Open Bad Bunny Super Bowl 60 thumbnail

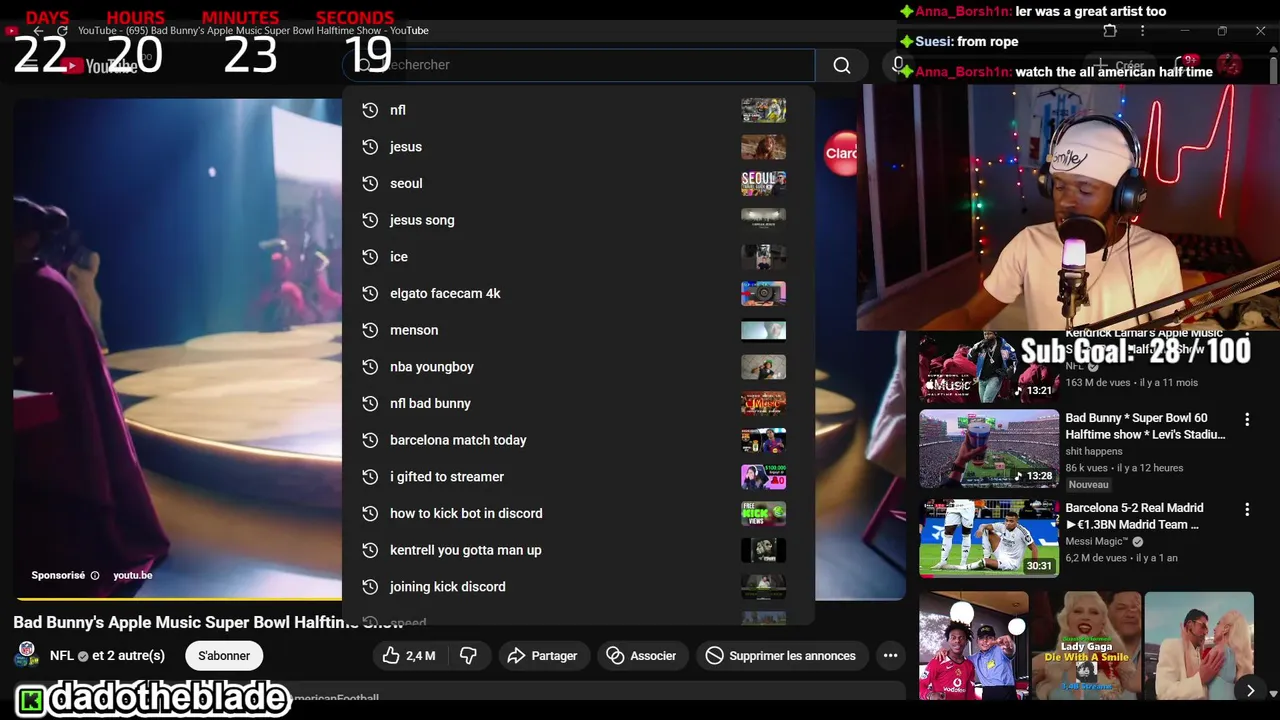coord(989,449)
